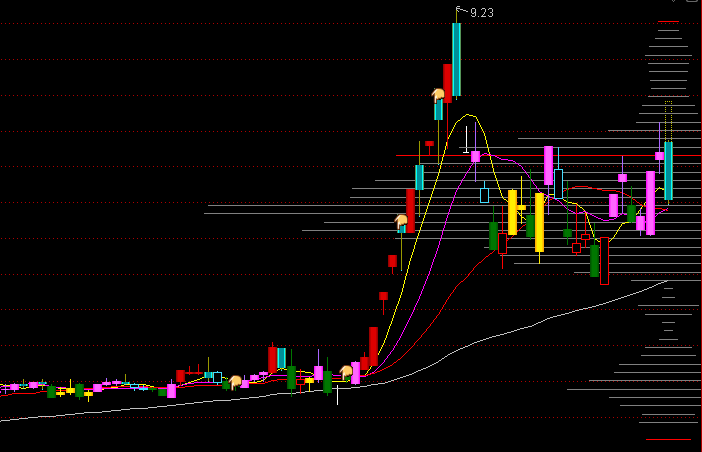Click the yellow dotted projected candle at the latest bar
Screen dimensions: 702x452
[668, 121]
